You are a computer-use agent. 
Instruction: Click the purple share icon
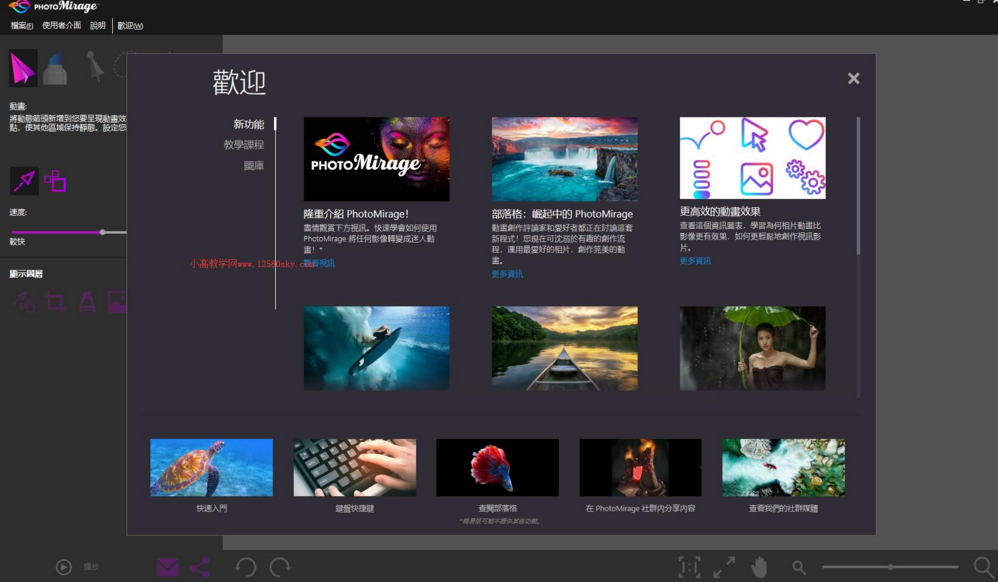click(200, 567)
